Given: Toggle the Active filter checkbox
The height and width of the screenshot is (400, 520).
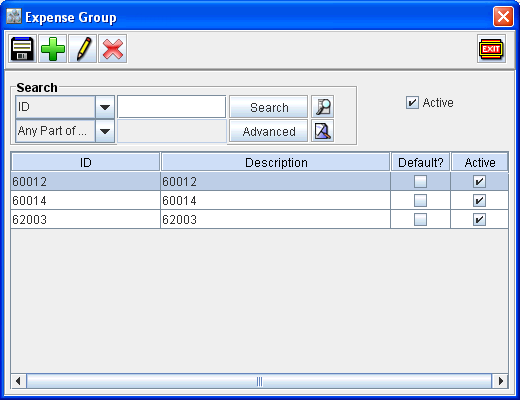Looking at the screenshot, I should (412, 103).
